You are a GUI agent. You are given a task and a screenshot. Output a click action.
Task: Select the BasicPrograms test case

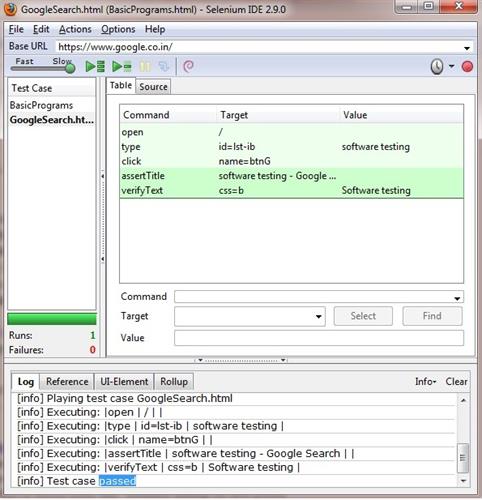pyautogui.click(x=41, y=105)
